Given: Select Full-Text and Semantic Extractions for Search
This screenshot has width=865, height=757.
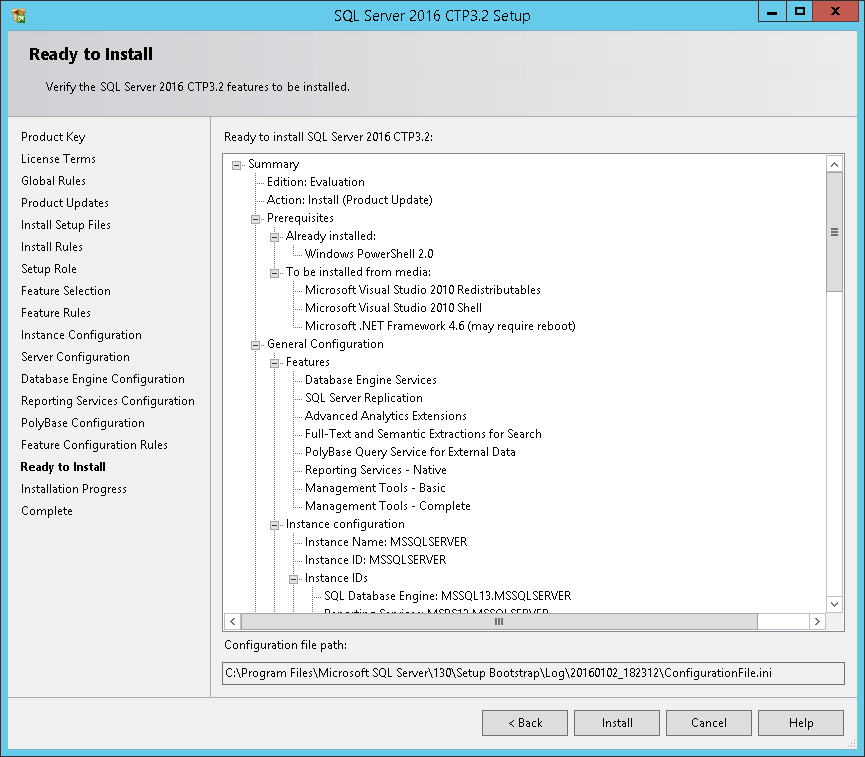Looking at the screenshot, I should (x=423, y=434).
